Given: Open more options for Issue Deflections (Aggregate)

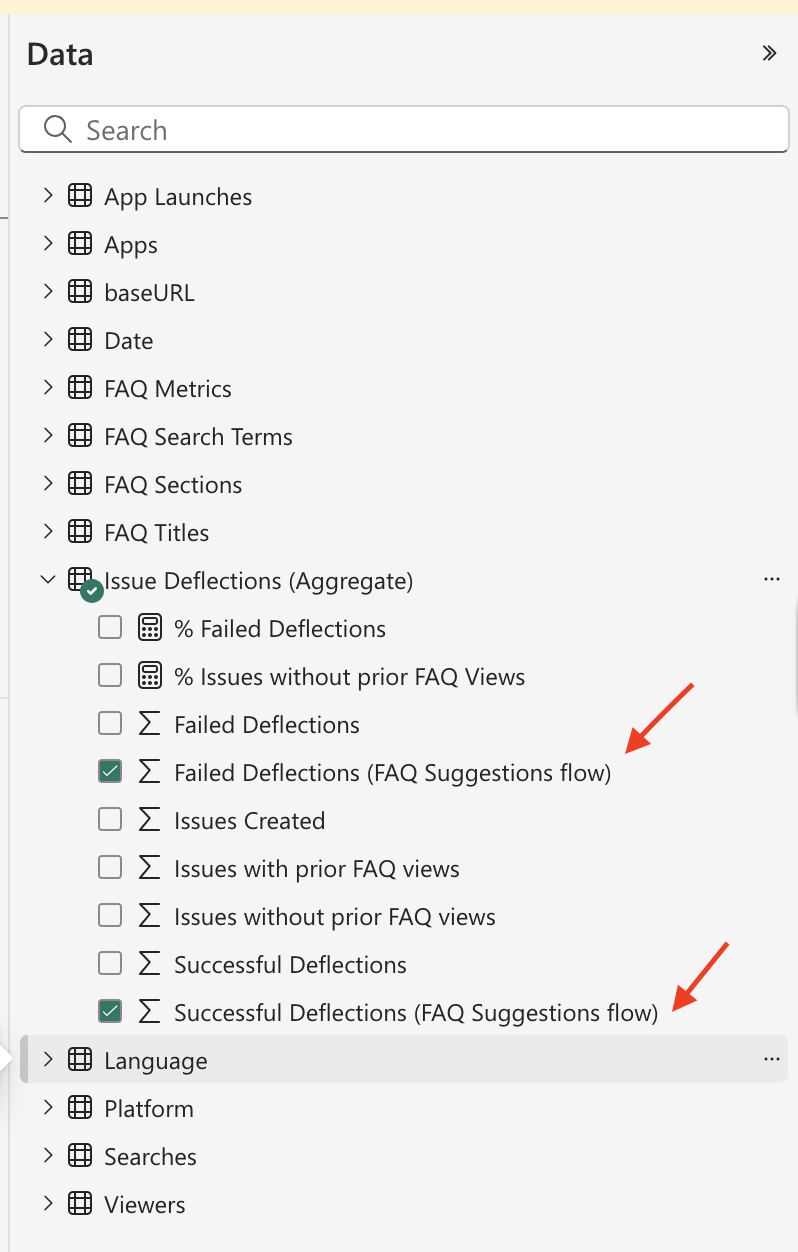Looking at the screenshot, I should pyautogui.click(x=771, y=579).
